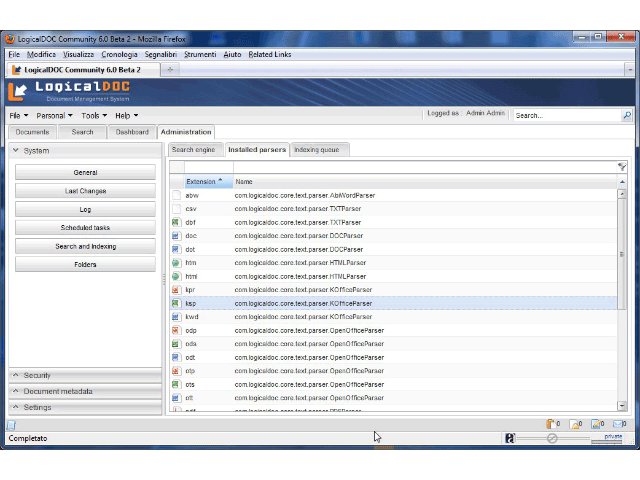The image size is (640, 480).
Task: Open the Tools dropdown menu
Action: [x=94, y=116]
